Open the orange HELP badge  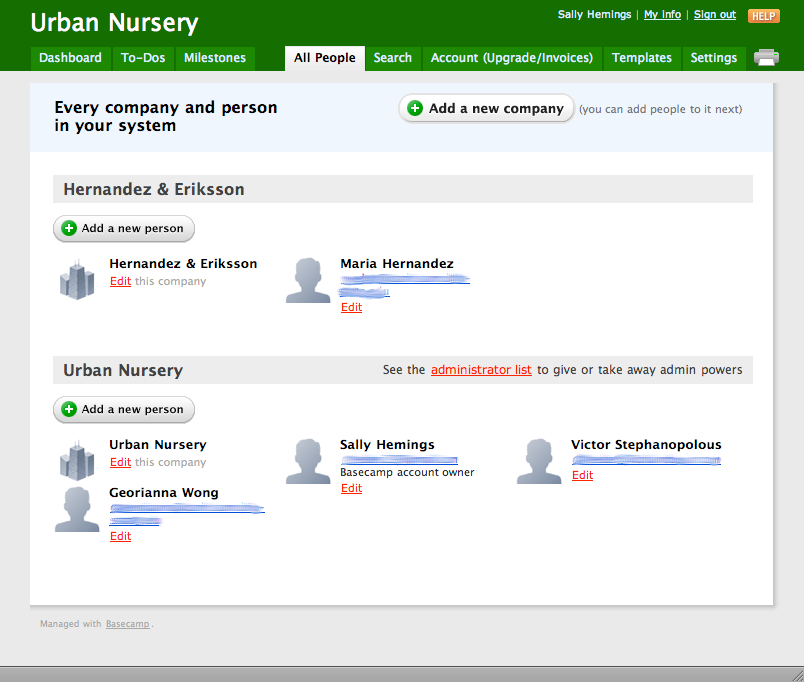763,16
